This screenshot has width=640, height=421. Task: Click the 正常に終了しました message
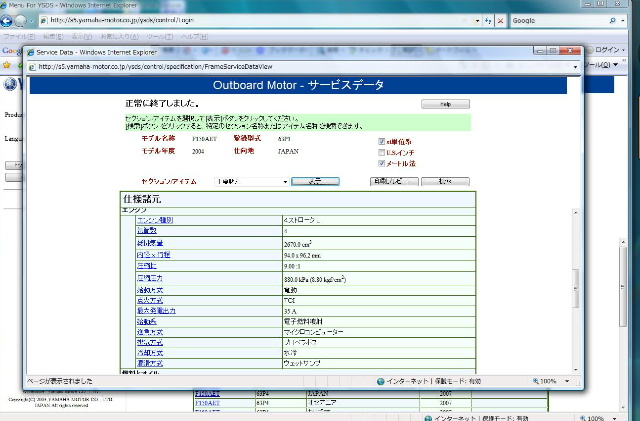[162, 104]
